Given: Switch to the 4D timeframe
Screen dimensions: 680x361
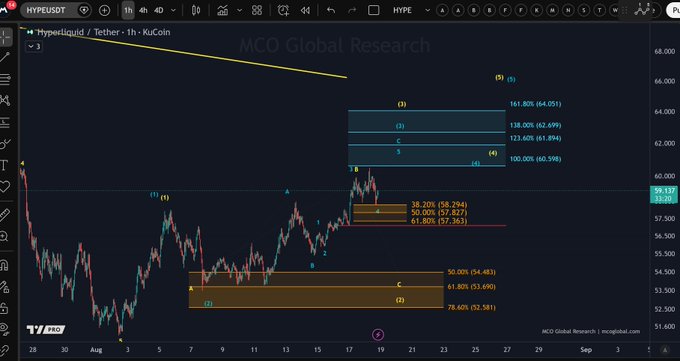Looking at the screenshot, I should [x=159, y=10].
